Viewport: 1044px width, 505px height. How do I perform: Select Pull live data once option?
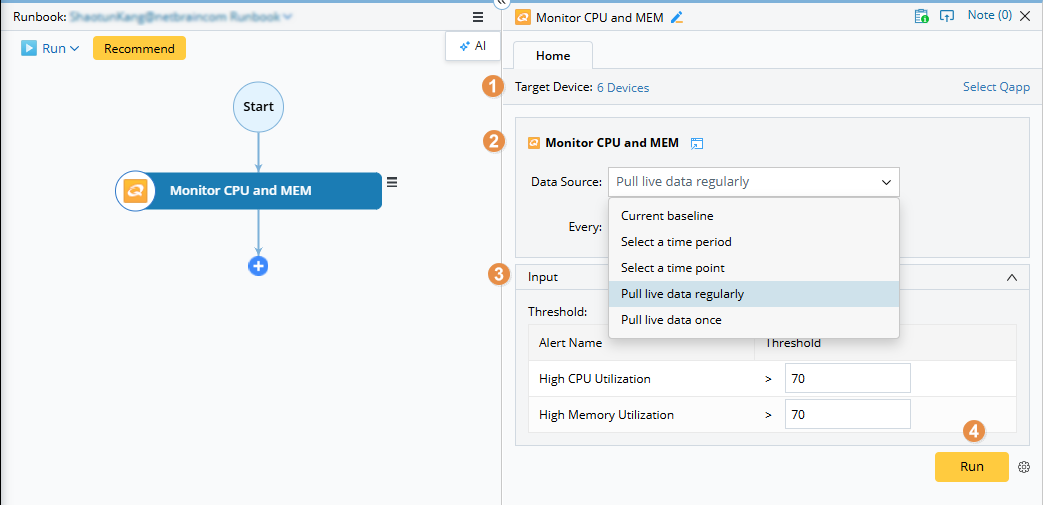point(671,320)
